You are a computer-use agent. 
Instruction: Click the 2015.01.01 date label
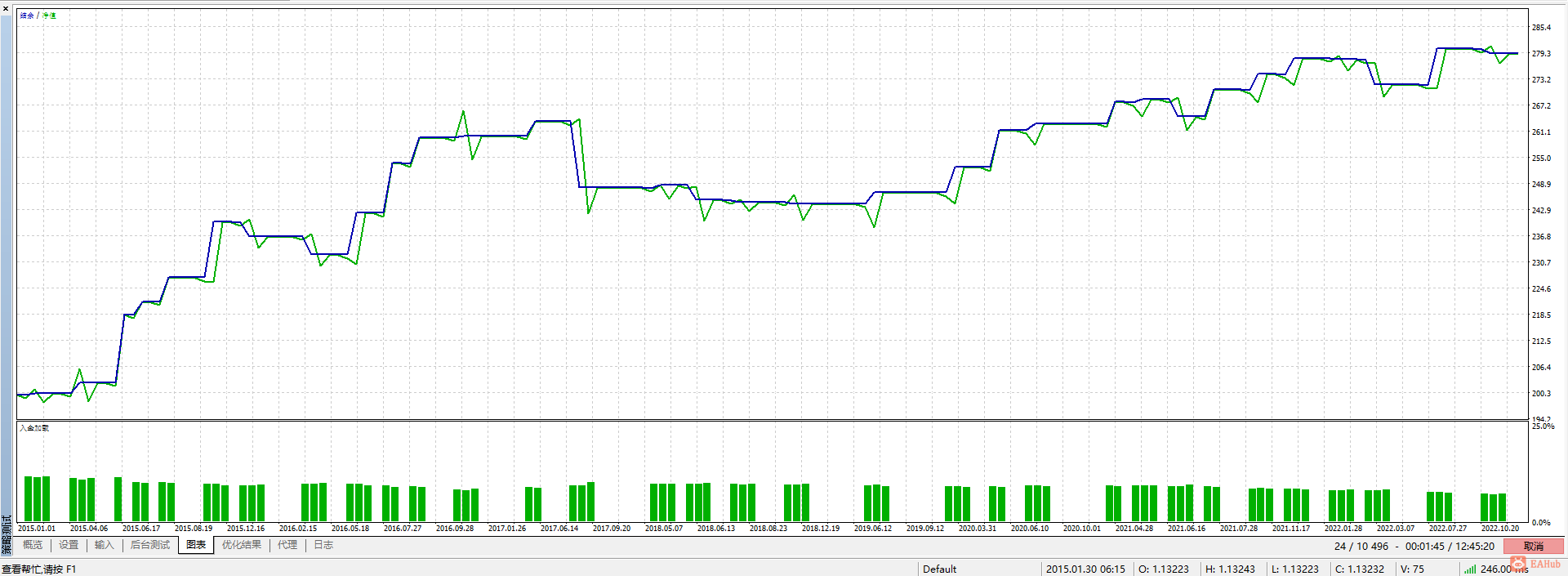(x=37, y=529)
